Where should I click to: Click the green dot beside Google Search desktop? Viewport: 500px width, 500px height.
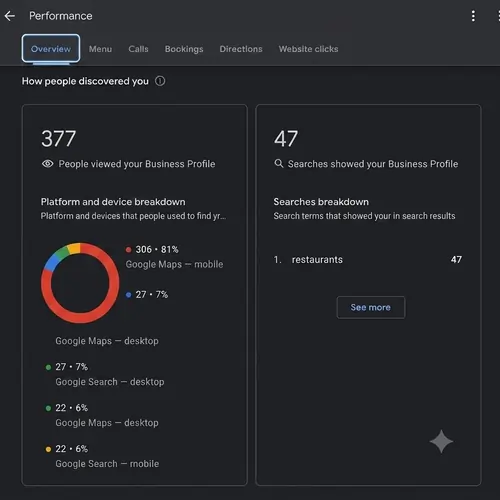point(48,367)
